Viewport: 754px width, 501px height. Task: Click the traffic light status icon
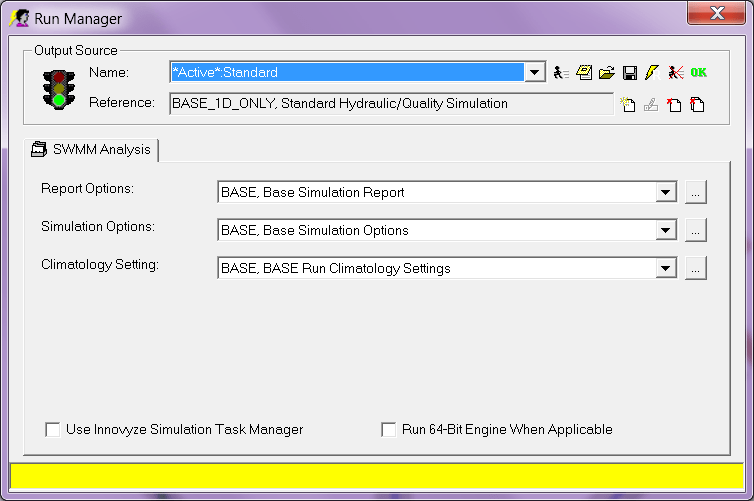point(59,89)
